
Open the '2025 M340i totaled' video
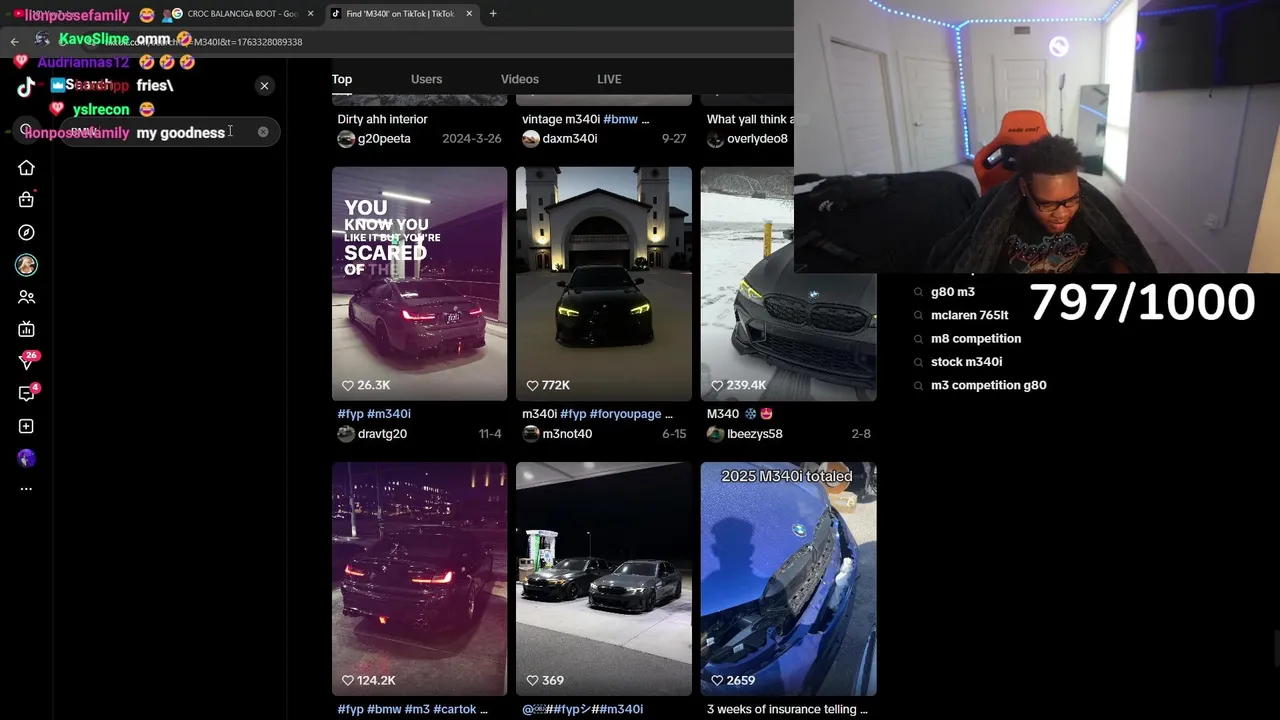[x=788, y=579]
